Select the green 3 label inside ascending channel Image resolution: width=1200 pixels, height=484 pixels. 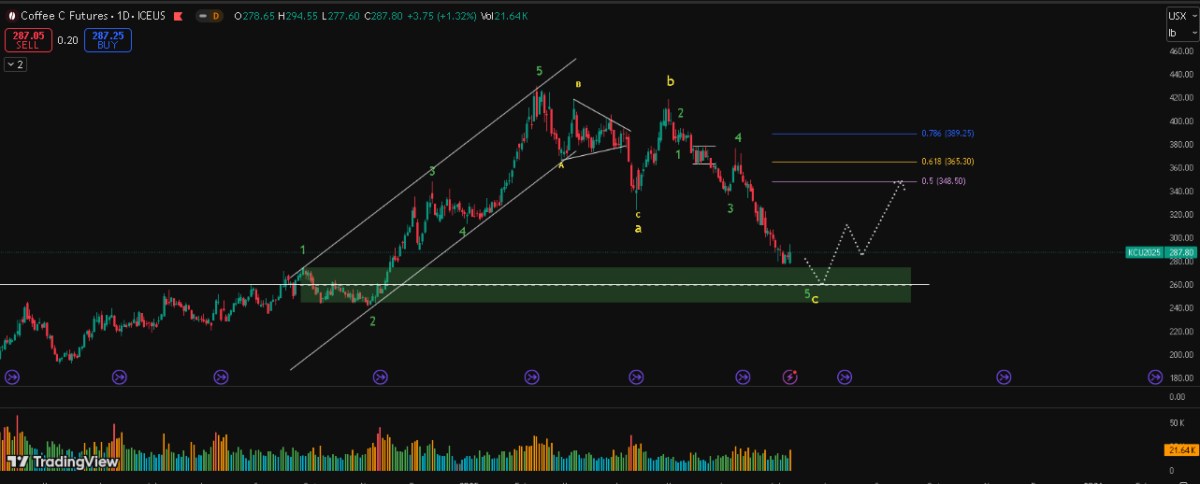[432, 172]
